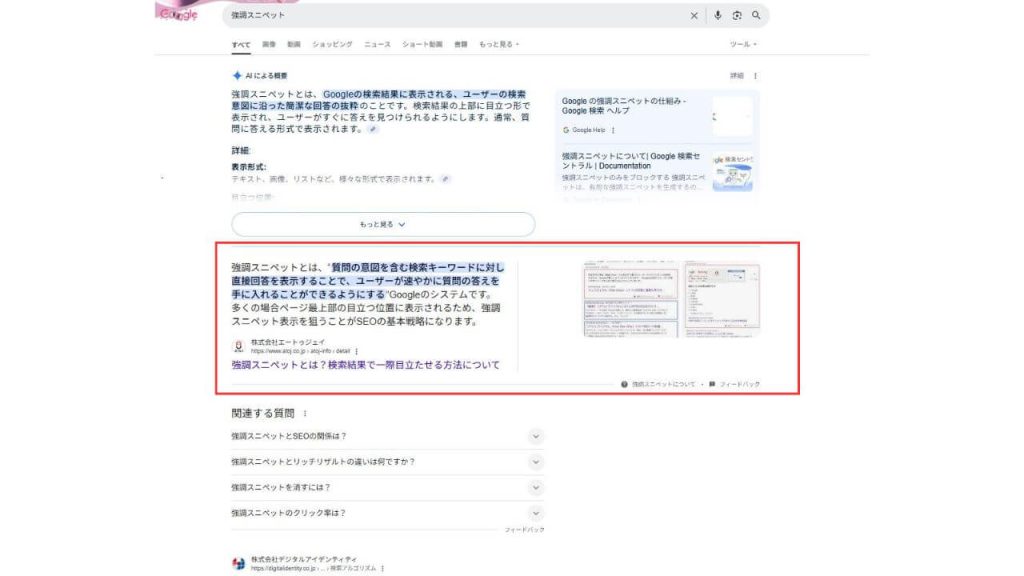Open 強調スニペットについて Google 検索セントラル card

click(x=657, y=170)
